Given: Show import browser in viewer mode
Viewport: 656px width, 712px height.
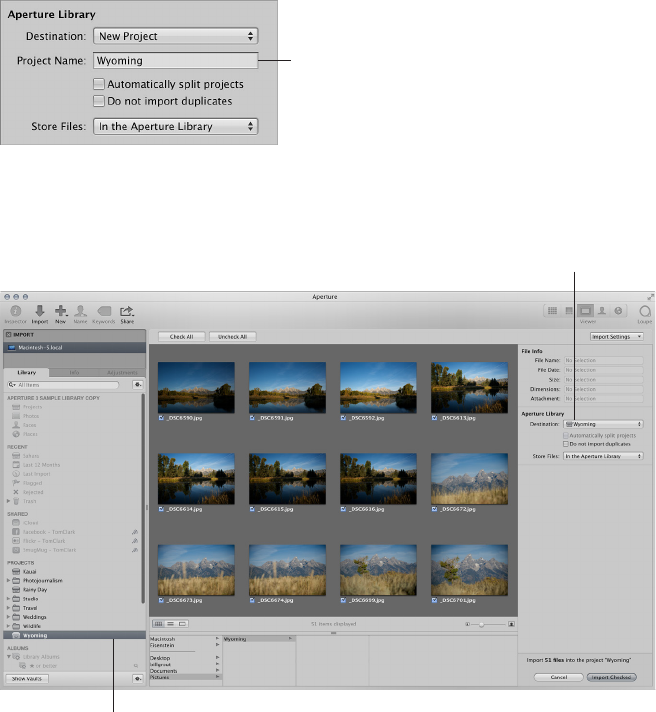Looking at the screenshot, I should (x=182, y=624).
